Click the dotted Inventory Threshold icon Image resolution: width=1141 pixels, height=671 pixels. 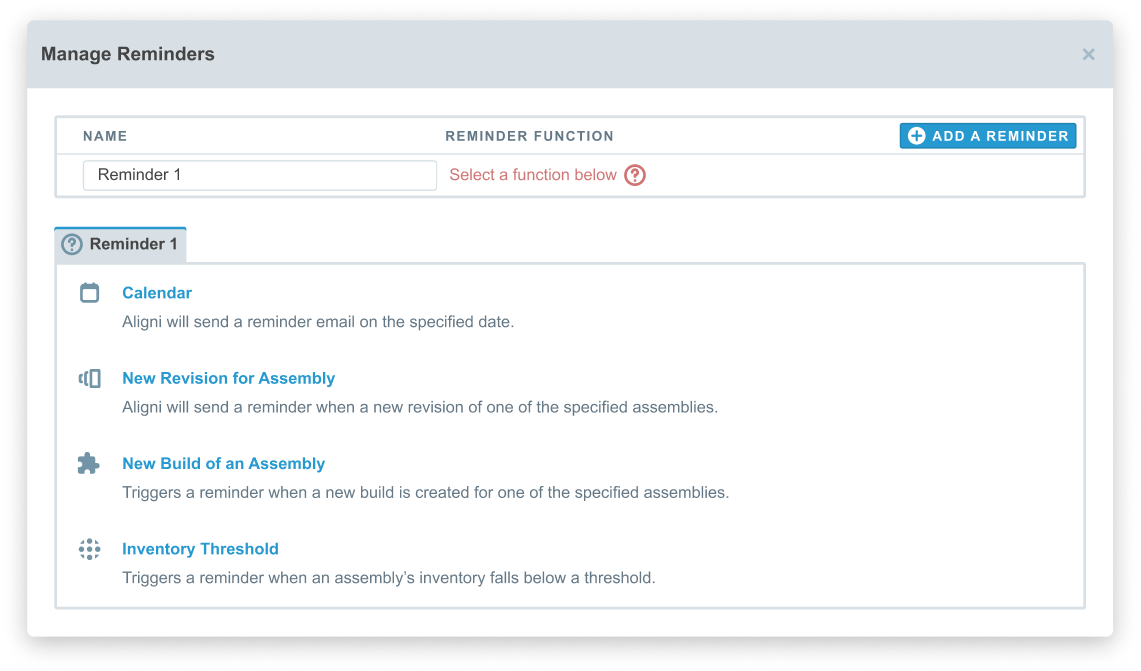pos(90,549)
